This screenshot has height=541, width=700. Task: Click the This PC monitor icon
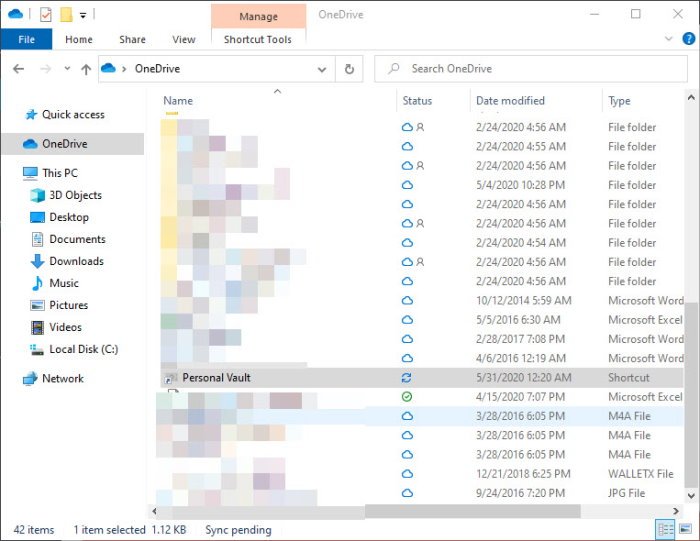30,173
